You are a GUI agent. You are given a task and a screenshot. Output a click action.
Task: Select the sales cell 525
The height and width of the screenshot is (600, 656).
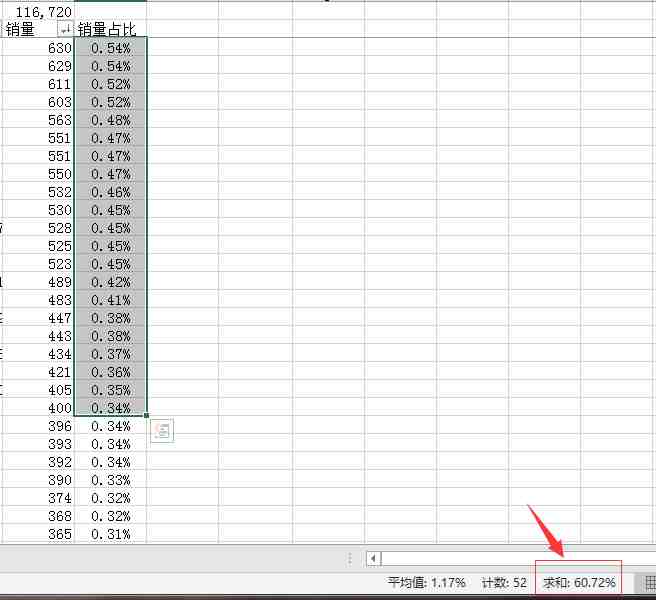pyautogui.click(x=38, y=246)
